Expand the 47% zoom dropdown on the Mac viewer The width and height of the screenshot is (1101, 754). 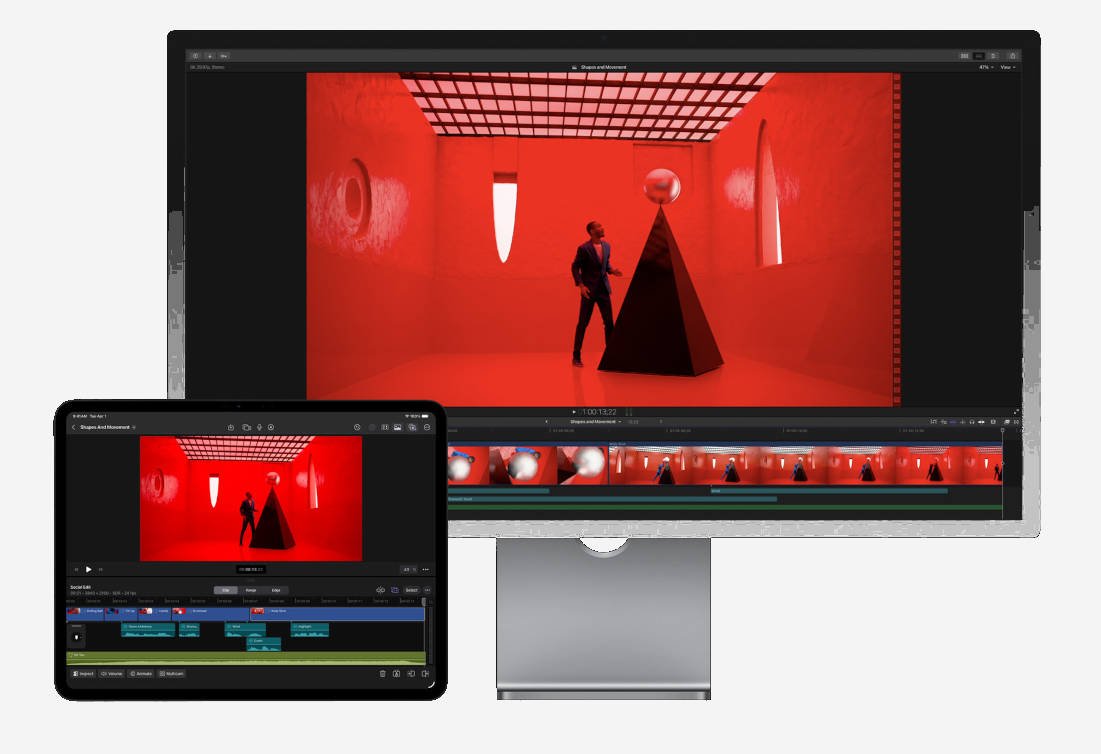click(x=985, y=67)
